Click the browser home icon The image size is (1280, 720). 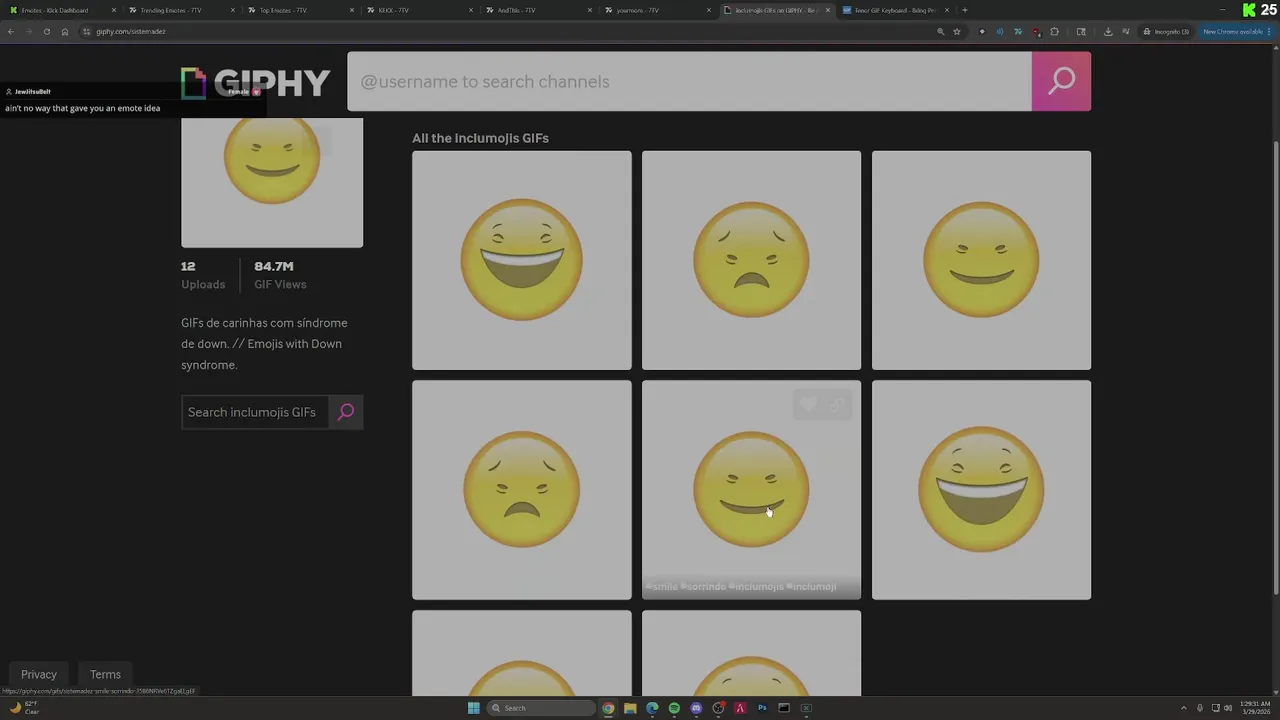(65, 31)
